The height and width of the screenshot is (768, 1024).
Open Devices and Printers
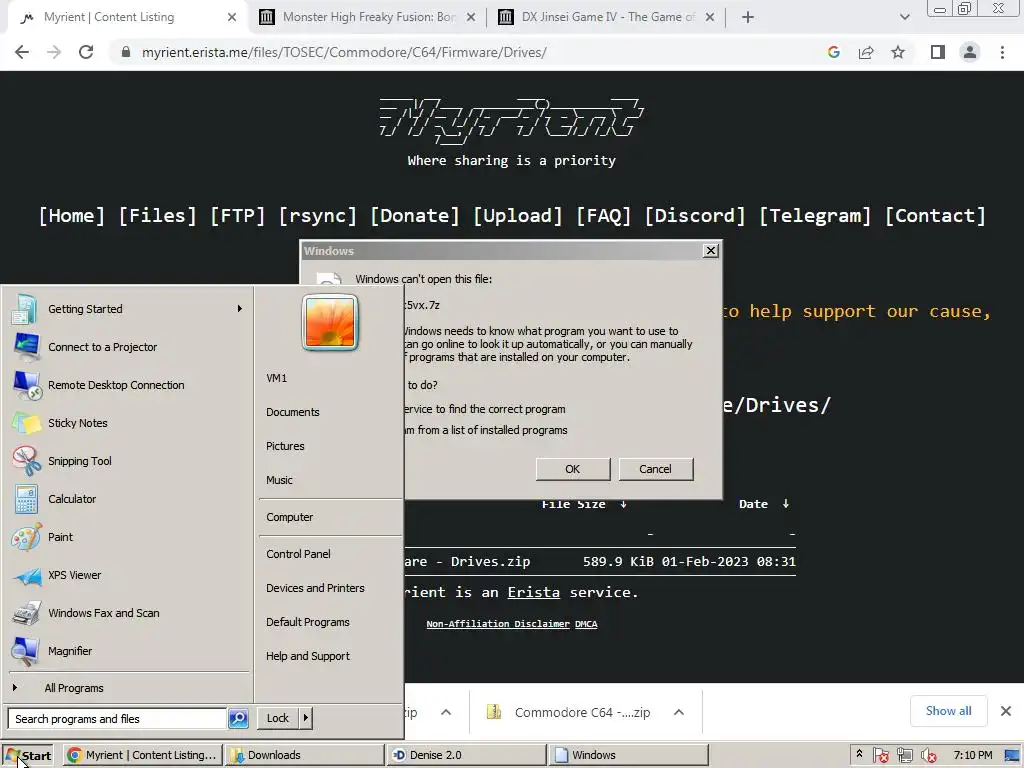click(315, 588)
